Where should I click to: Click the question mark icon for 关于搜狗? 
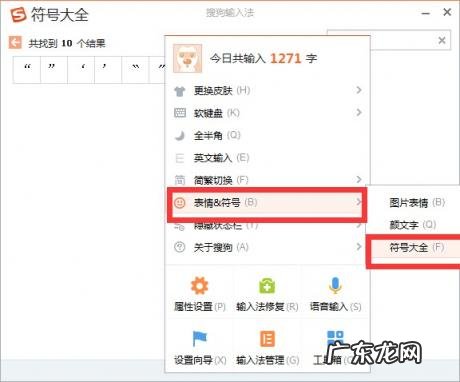pyautogui.click(x=180, y=247)
